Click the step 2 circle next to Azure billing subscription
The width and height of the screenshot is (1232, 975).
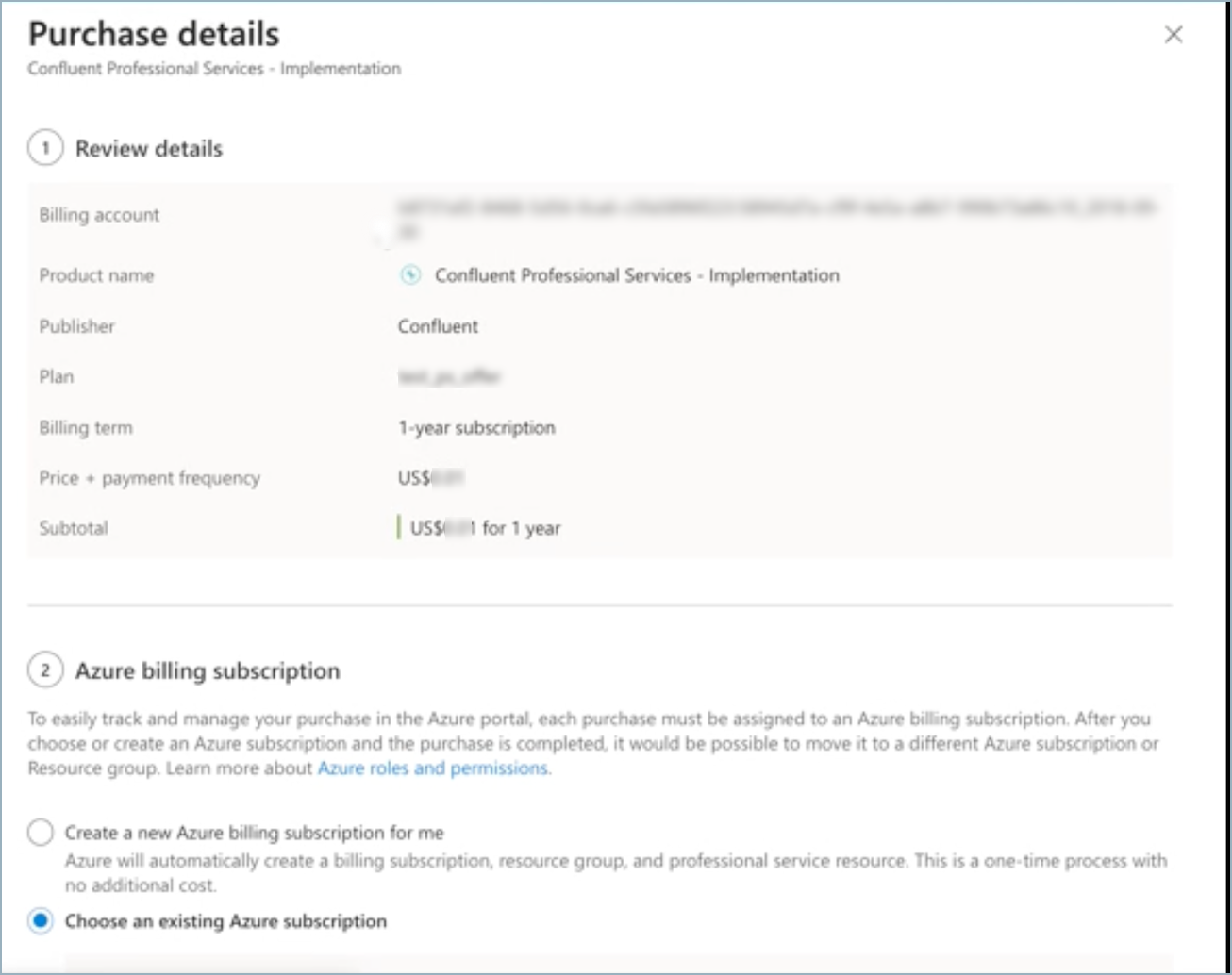pos(44,670)
